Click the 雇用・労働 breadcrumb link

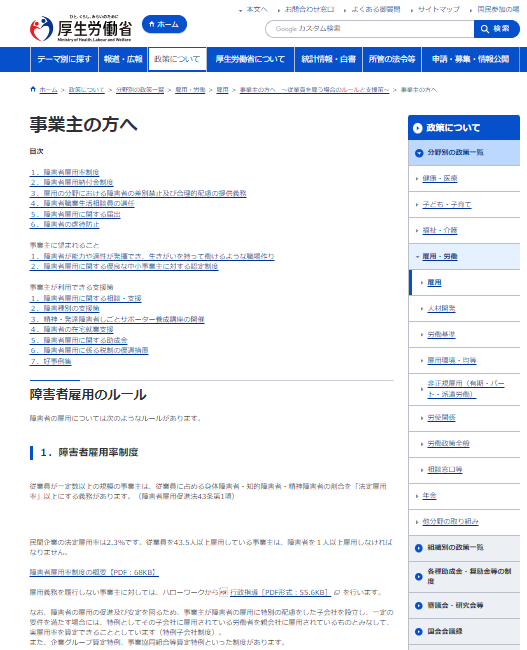point(190,90)
